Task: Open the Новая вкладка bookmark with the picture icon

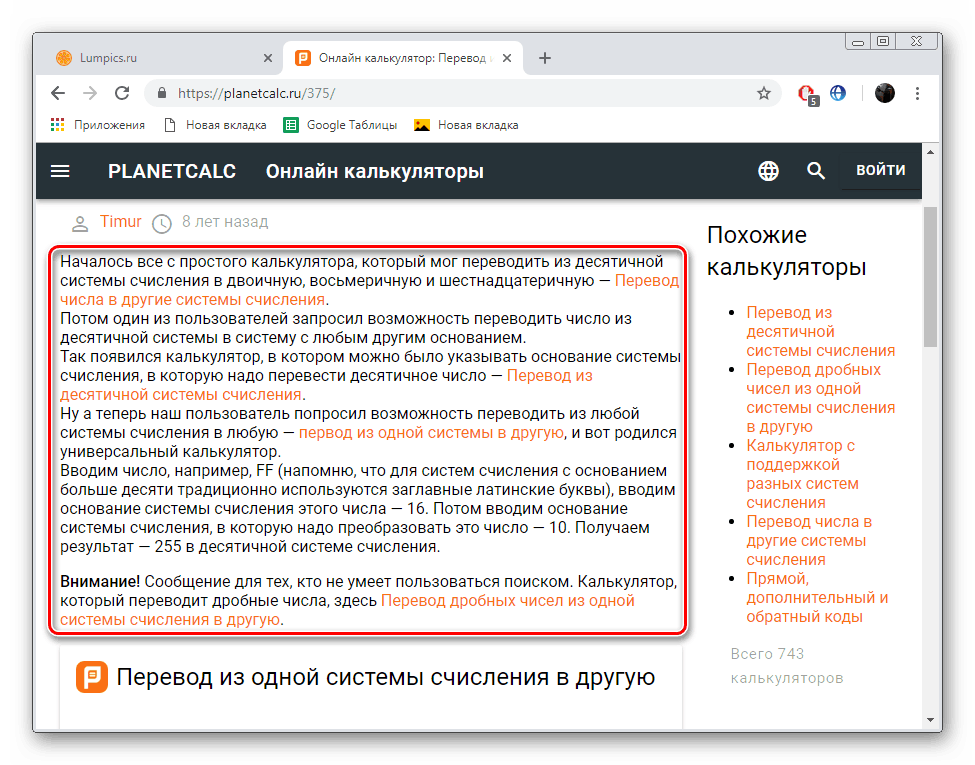Action: (466, 125)
